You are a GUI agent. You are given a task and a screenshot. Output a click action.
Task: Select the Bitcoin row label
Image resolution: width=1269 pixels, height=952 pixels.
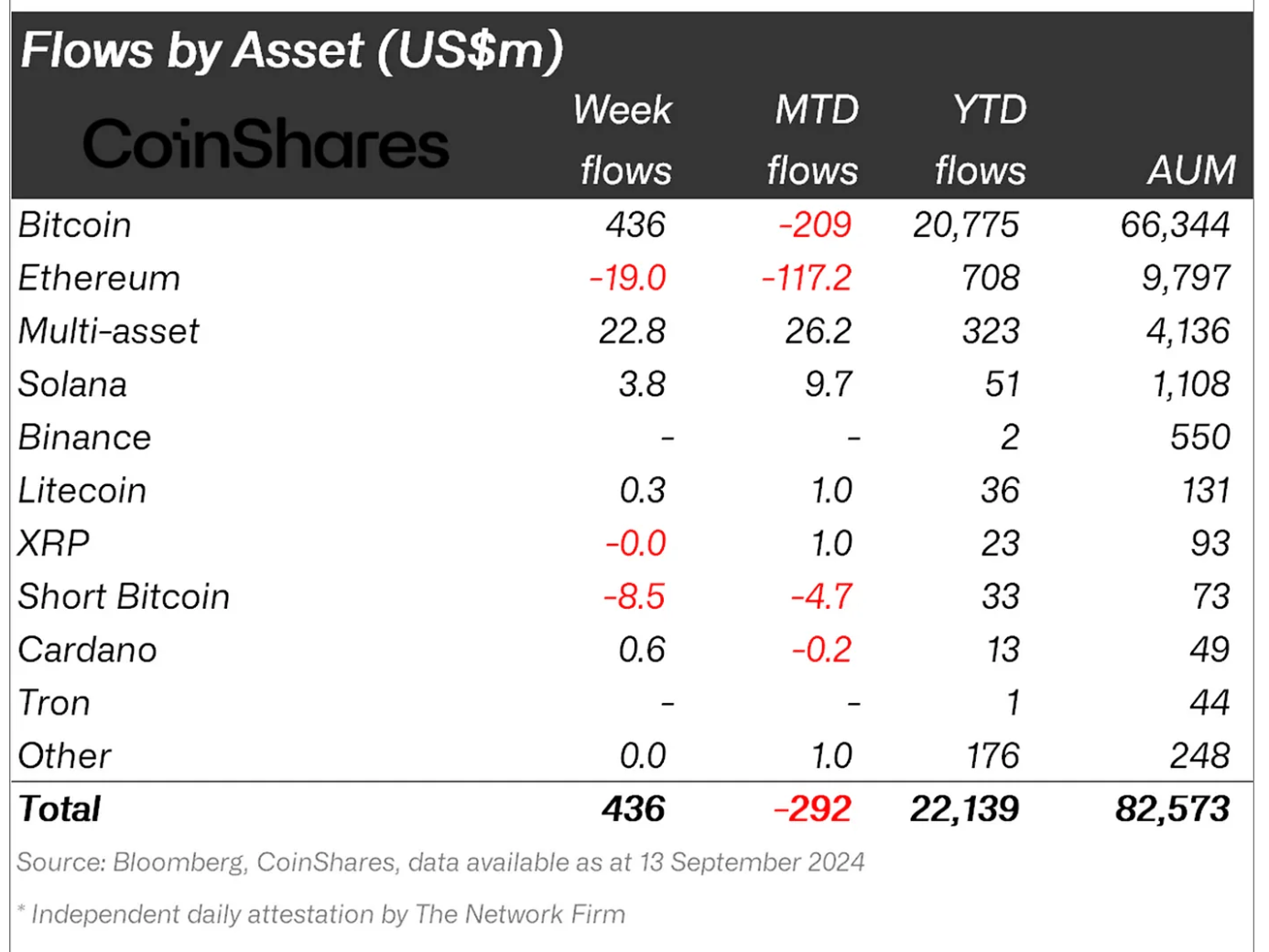click(75, 225)
